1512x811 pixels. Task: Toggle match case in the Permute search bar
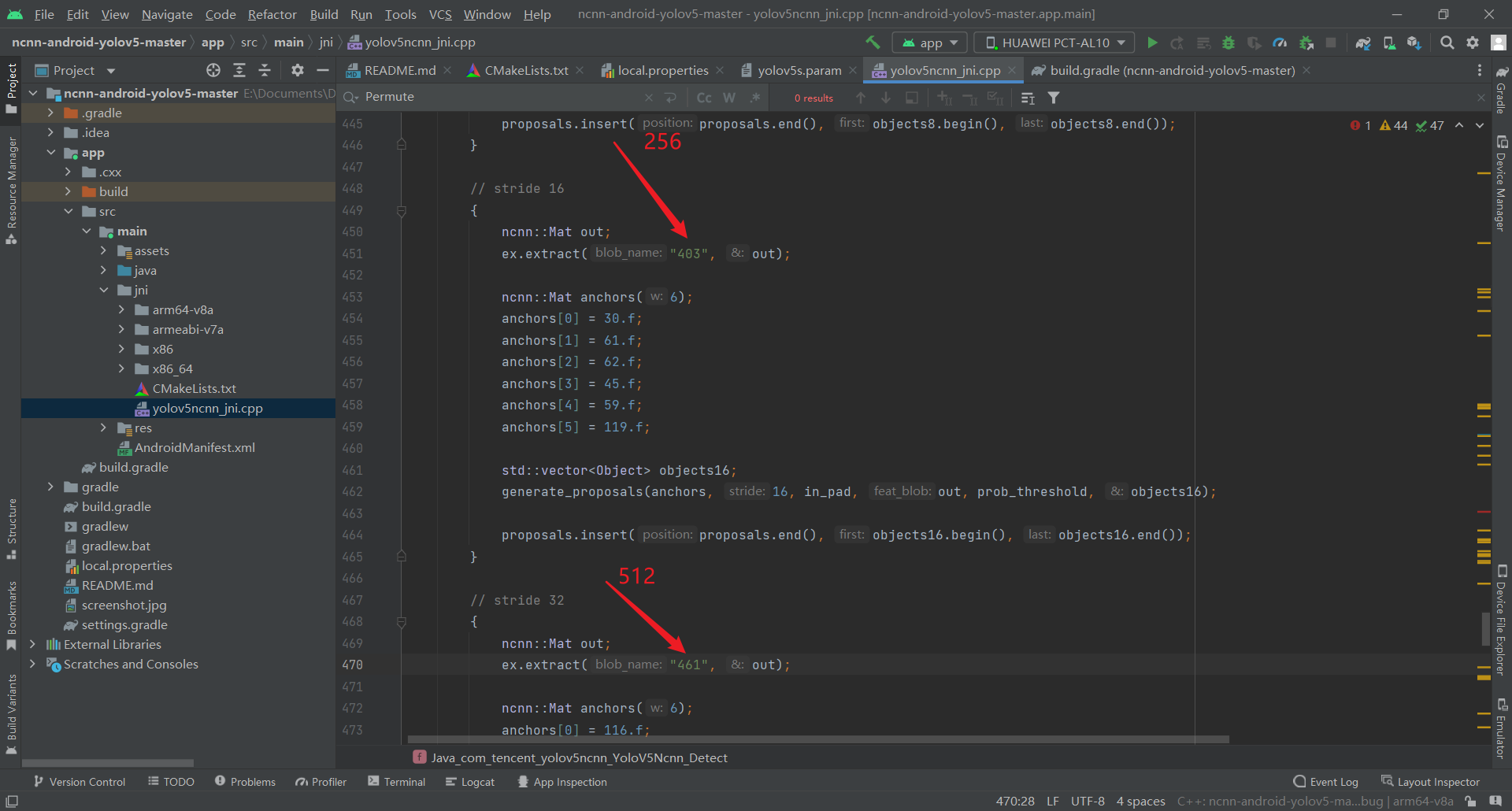[x=702, y=97]
